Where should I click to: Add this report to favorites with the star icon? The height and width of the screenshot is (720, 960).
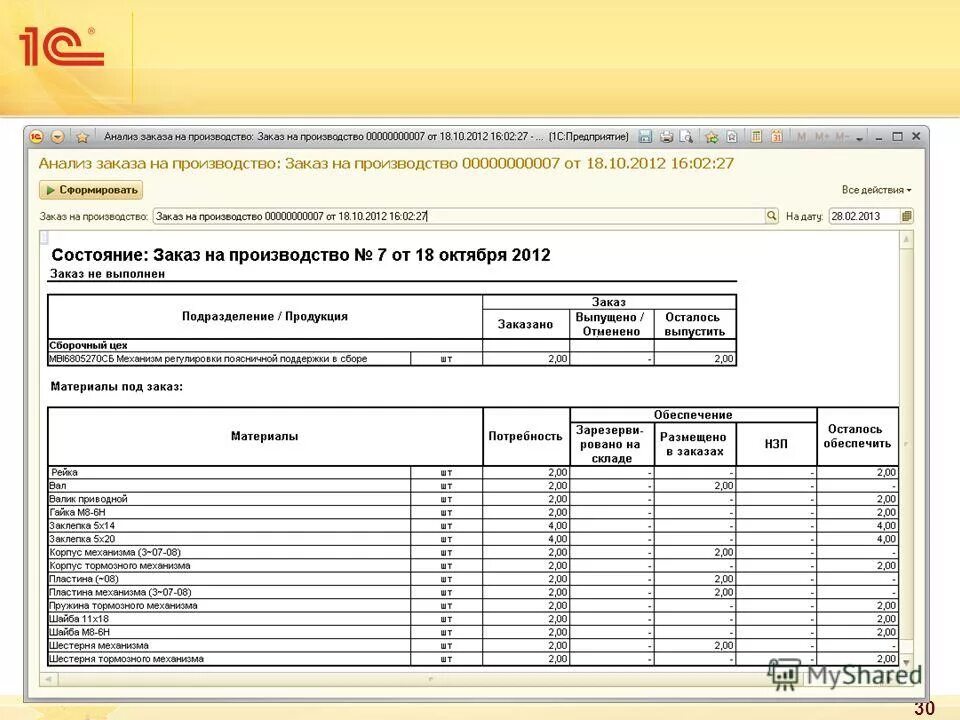tap(83, 137)
